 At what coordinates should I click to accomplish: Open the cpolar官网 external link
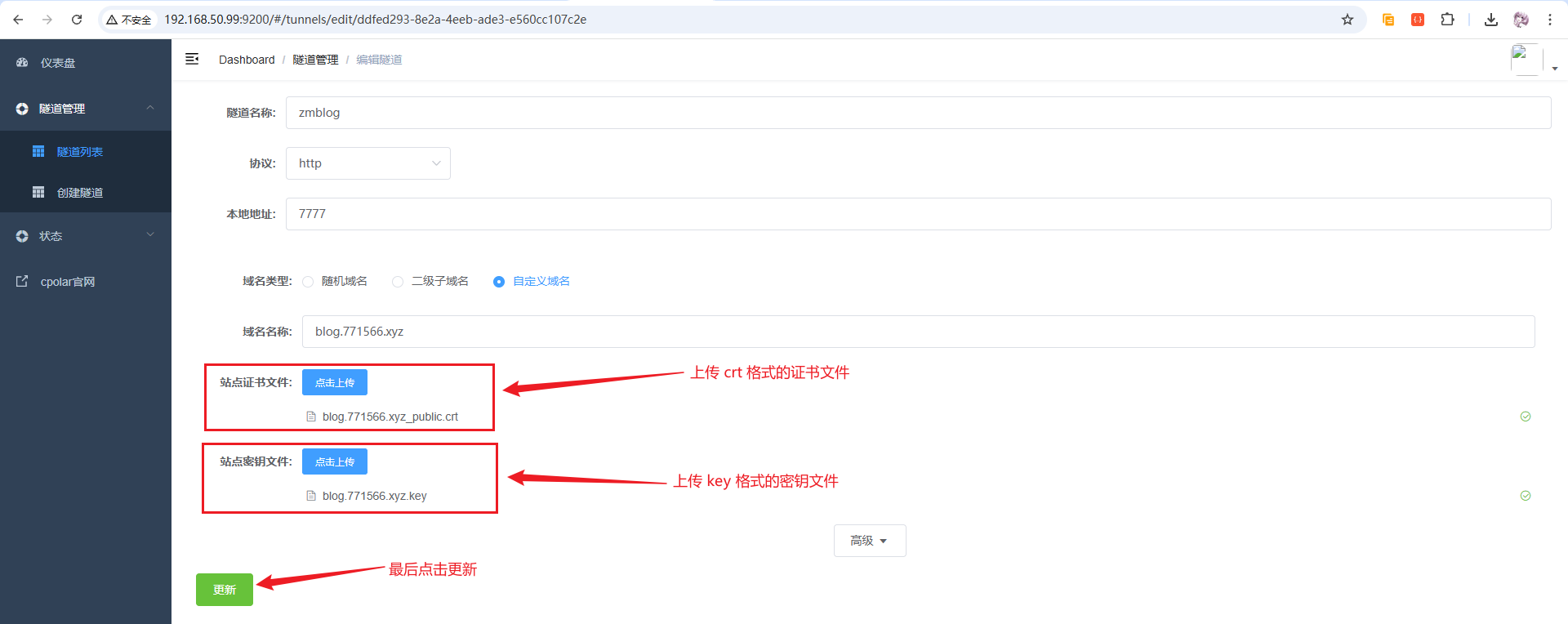coord(67,282)
